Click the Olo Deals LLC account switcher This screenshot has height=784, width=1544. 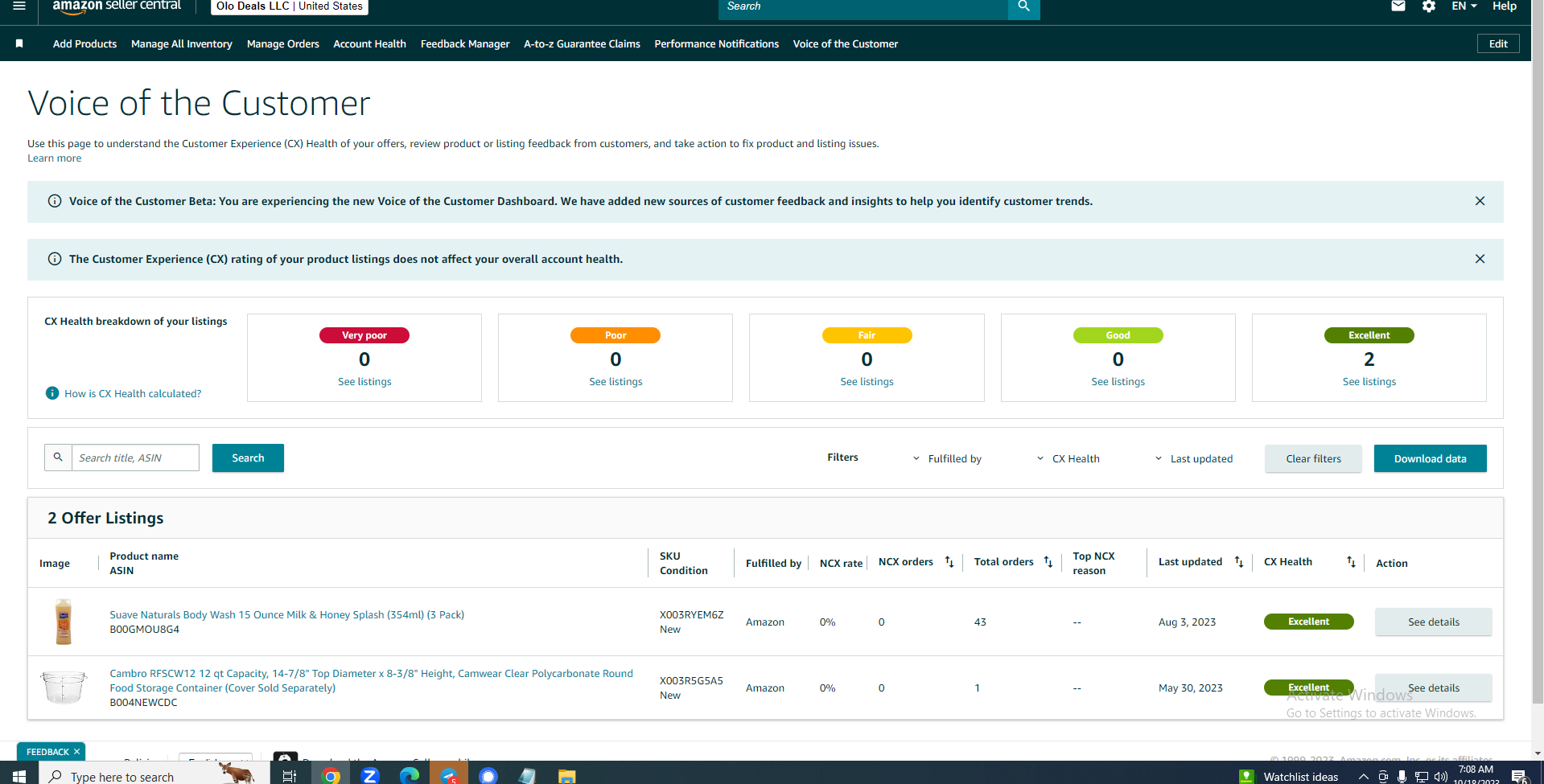(289, 6)
